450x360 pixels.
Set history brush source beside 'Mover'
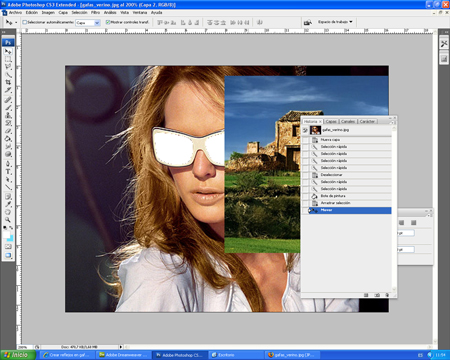[x=305, y=210]
